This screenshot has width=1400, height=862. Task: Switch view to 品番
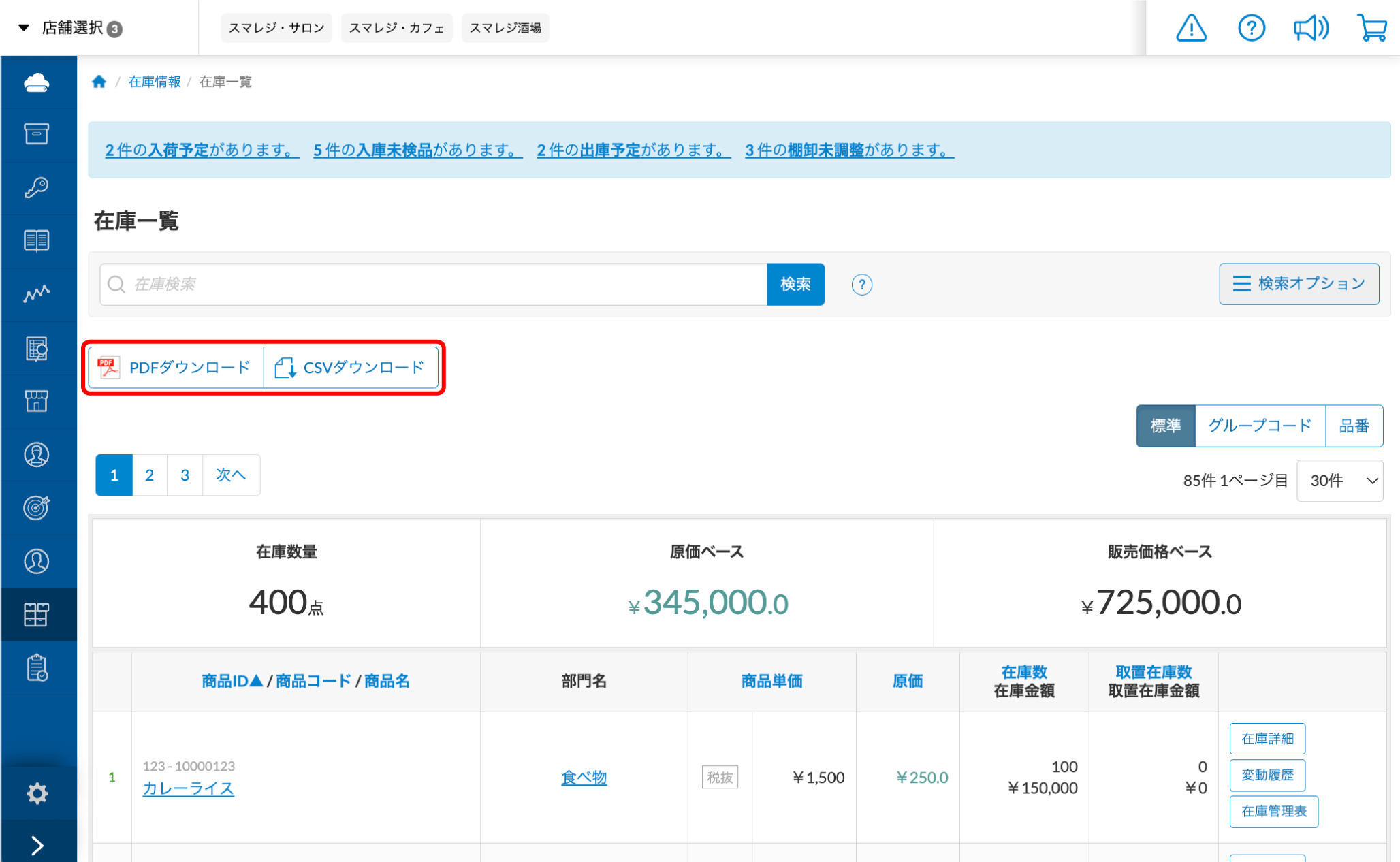pos(1354,426)
